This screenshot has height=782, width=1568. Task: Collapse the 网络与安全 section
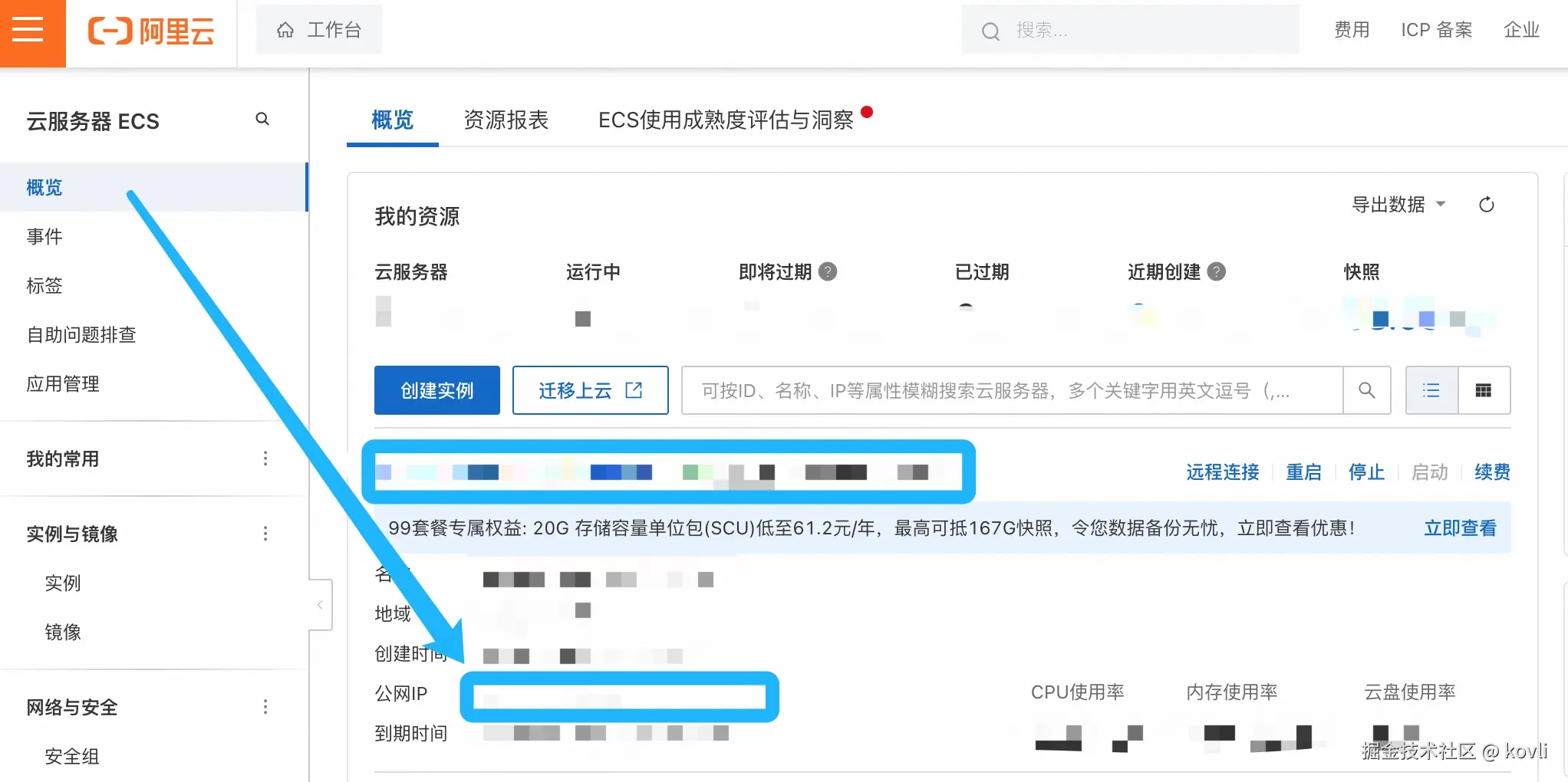[x=72, y=707]
